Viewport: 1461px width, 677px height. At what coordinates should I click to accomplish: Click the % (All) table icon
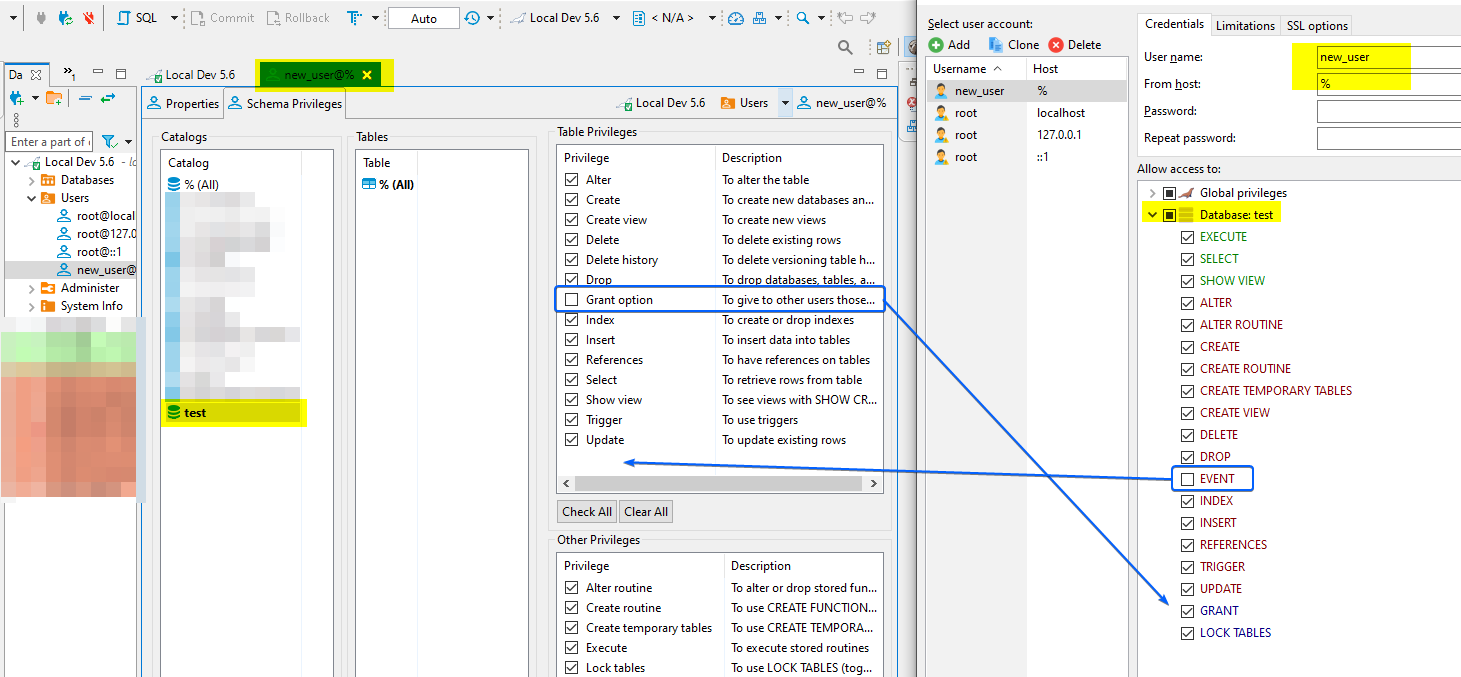pos(369,185)
